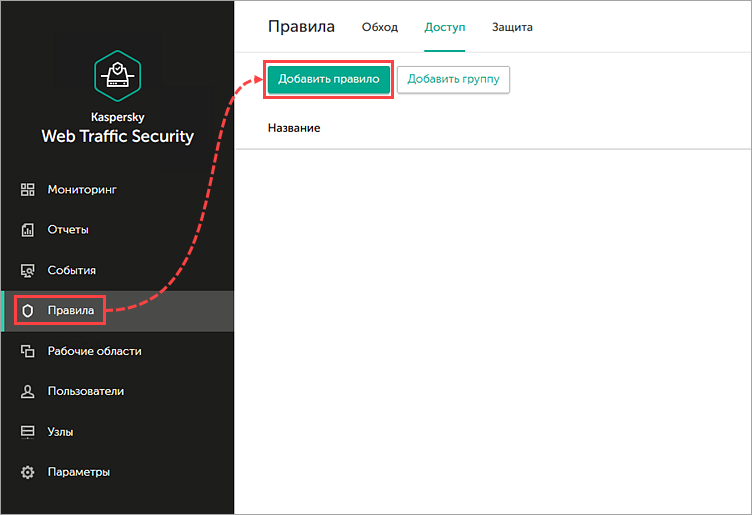Click the Kaspersky hexagon logo

(x=118, y=76)
